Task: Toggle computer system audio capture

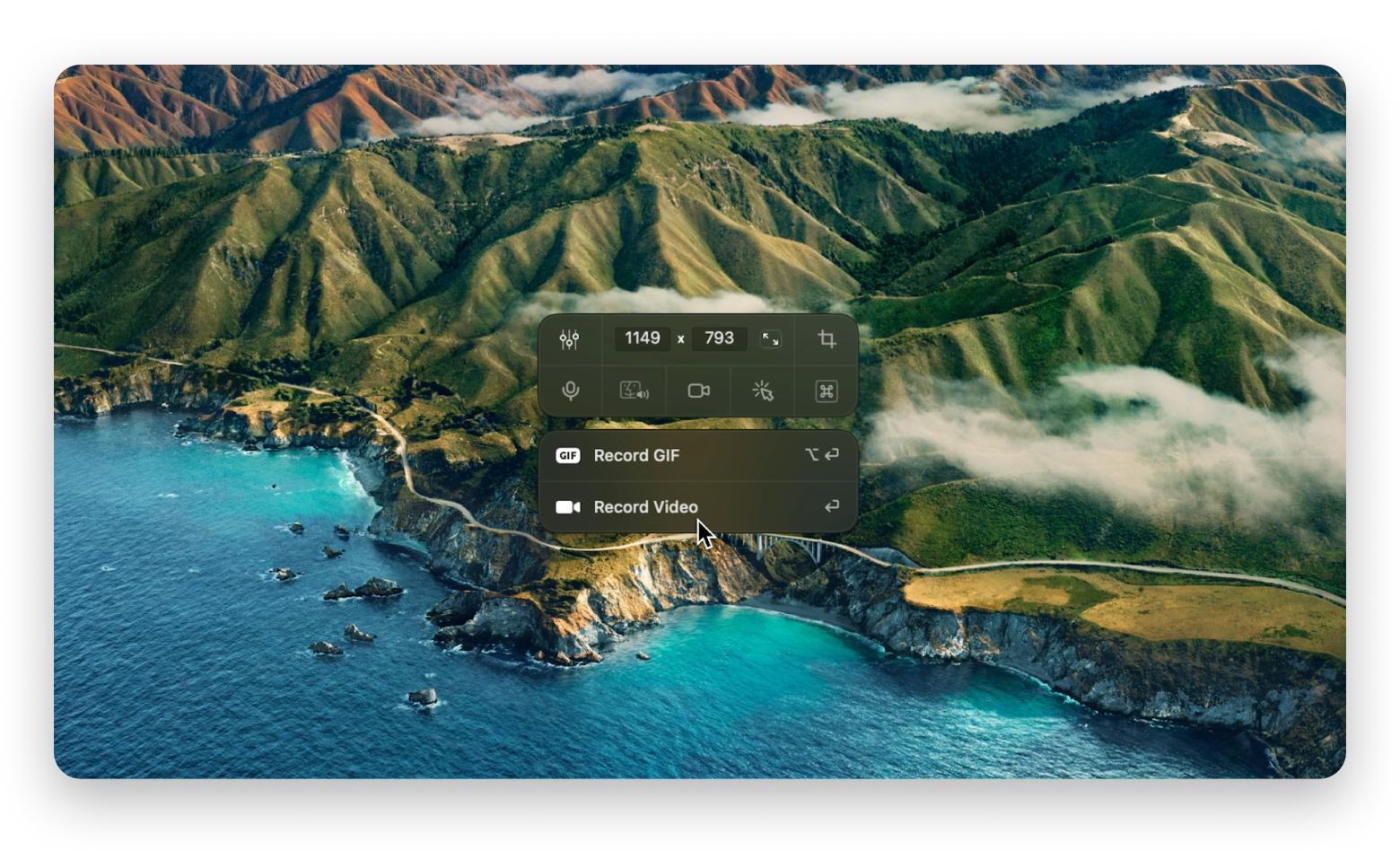Action: (x=634, y=391)
